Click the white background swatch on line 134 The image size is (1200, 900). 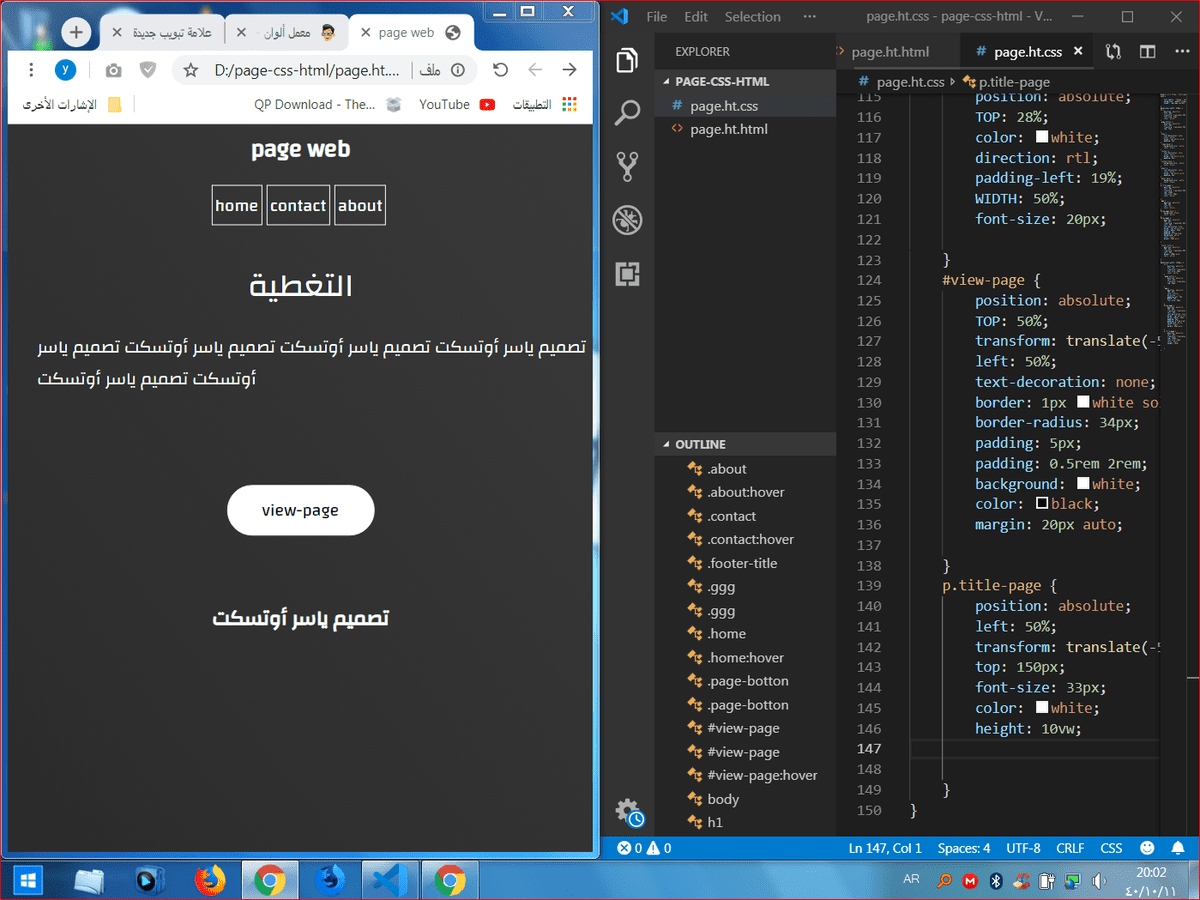1083,484
